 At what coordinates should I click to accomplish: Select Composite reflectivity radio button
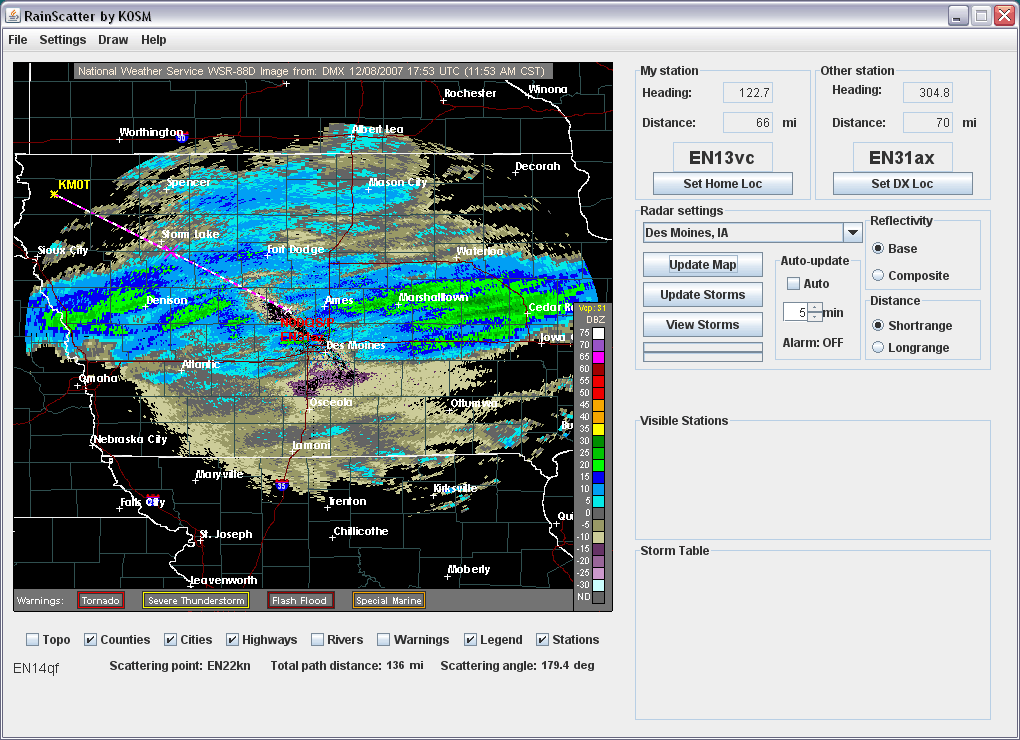(878, 276)
